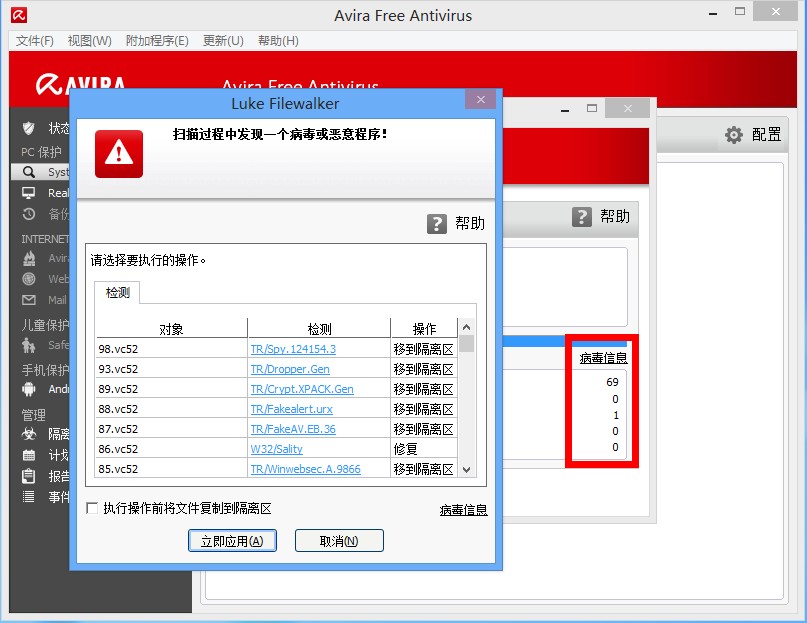Click the events list icon
The width and height of the screenshot is (807, 623).
coord(29,497)
